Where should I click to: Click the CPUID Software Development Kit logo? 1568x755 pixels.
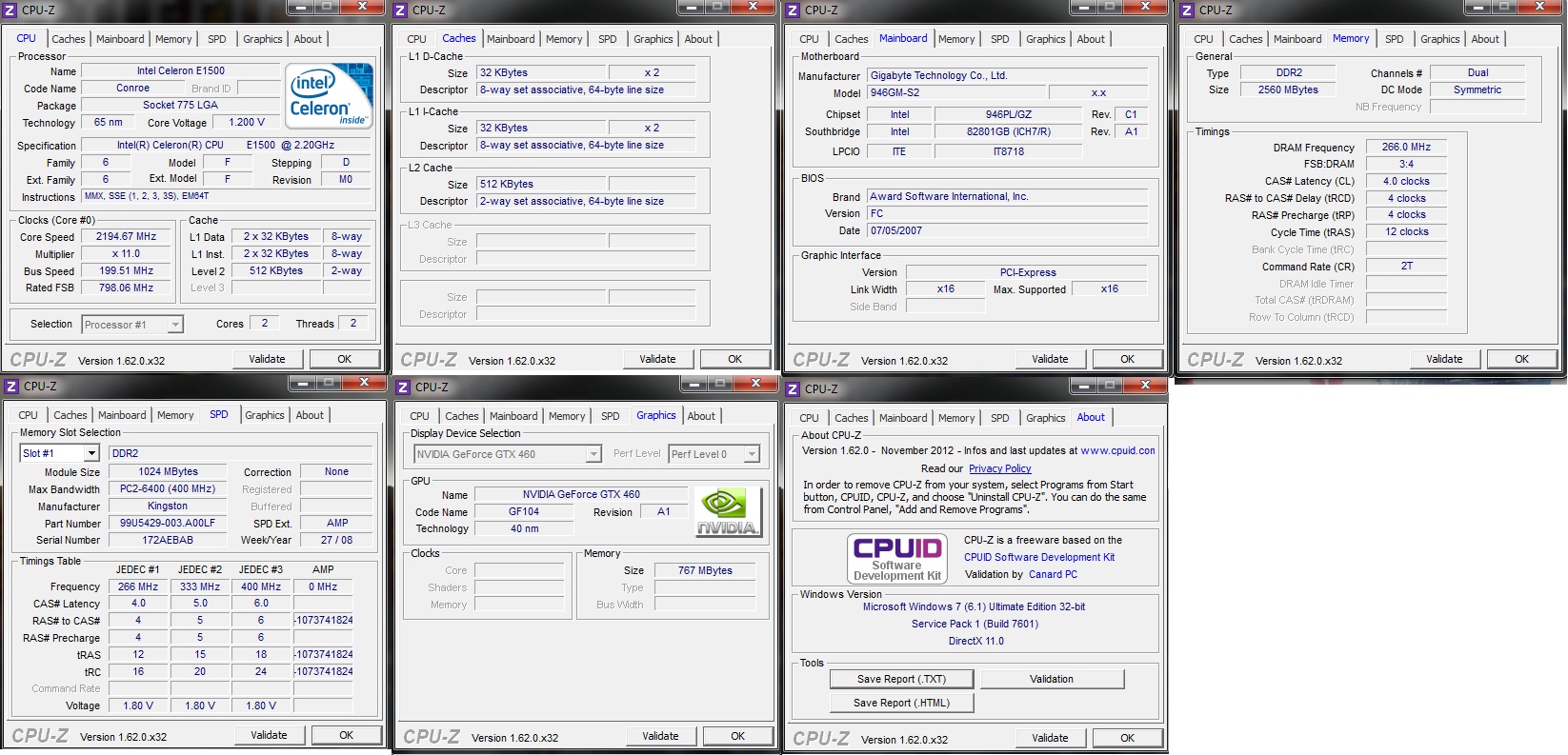click(897, 558)
